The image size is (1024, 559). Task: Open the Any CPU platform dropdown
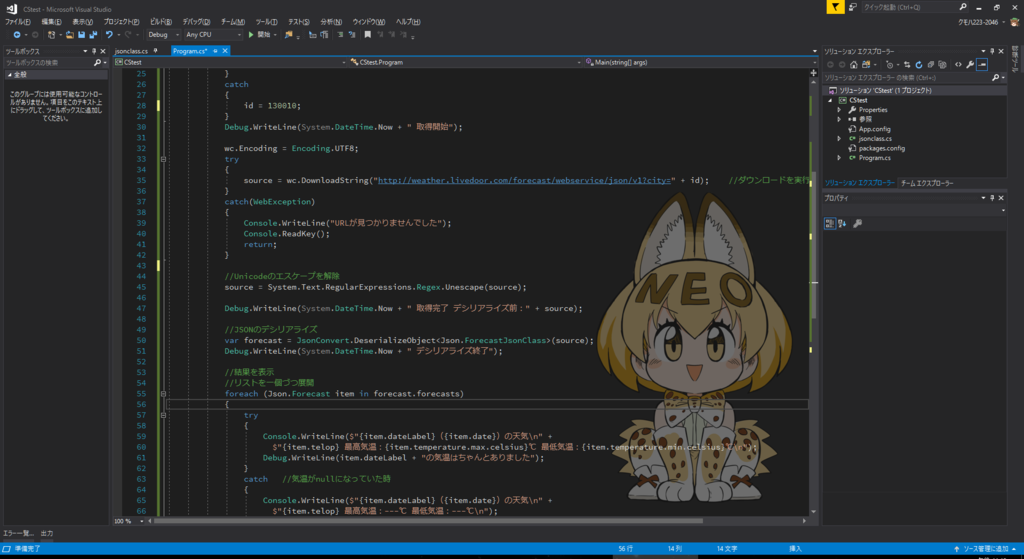(213, 35)
